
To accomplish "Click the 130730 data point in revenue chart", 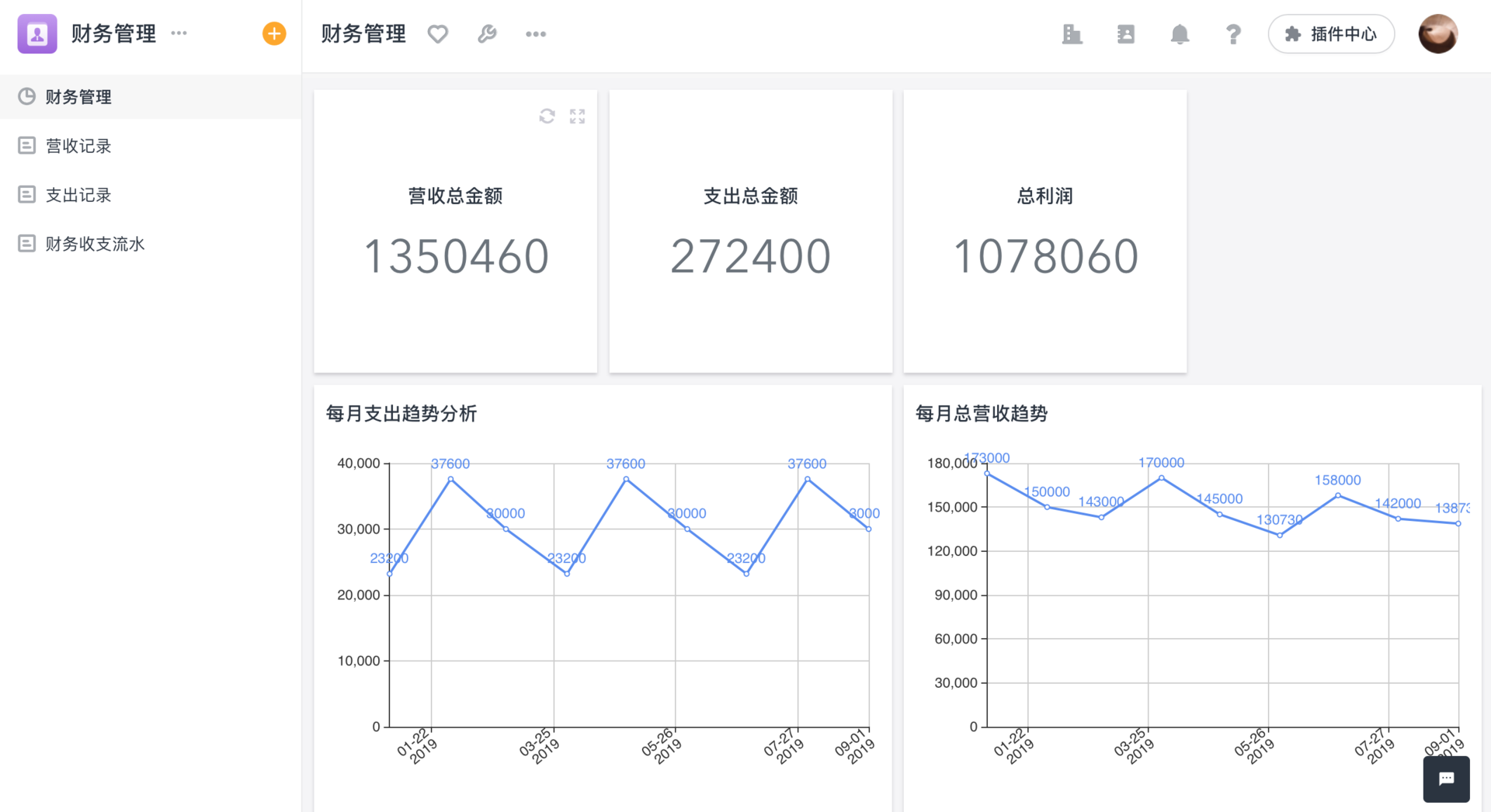I will point(1280,535).
